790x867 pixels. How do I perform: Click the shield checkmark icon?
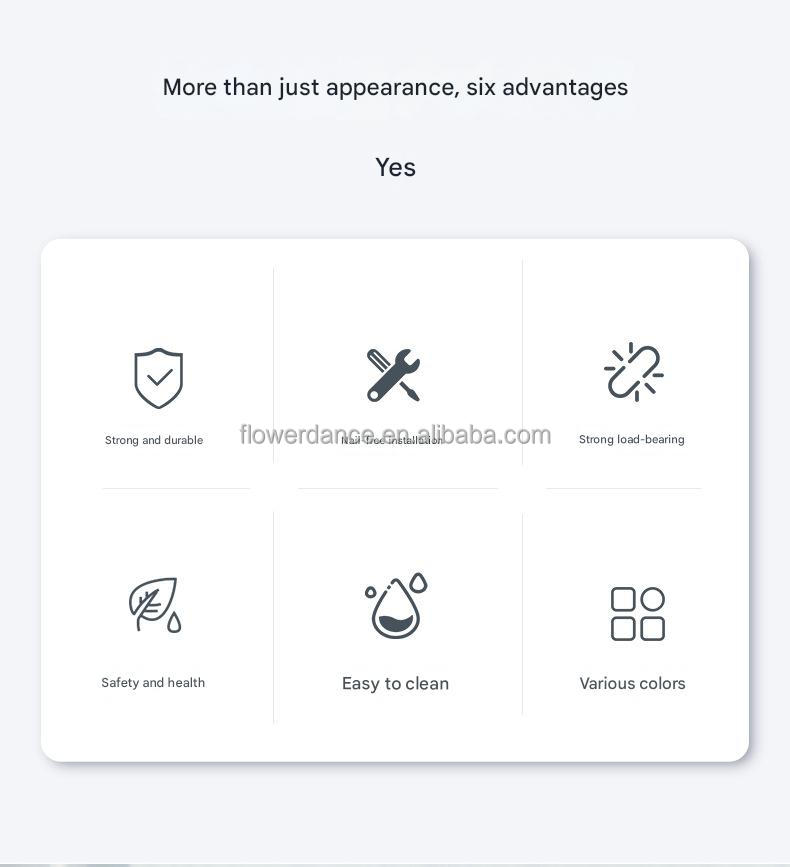coord(158,378)
